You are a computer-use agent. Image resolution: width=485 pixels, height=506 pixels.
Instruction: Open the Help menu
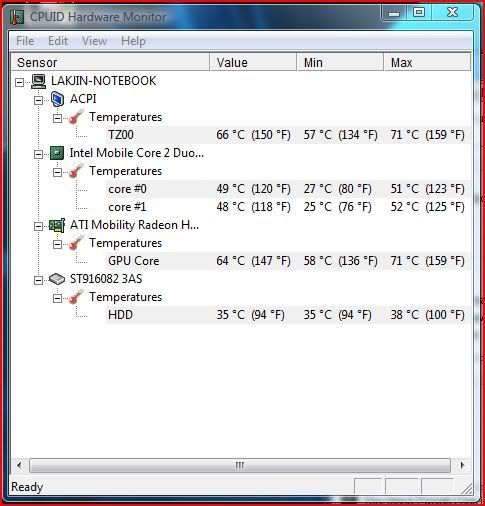pos(133,41)
